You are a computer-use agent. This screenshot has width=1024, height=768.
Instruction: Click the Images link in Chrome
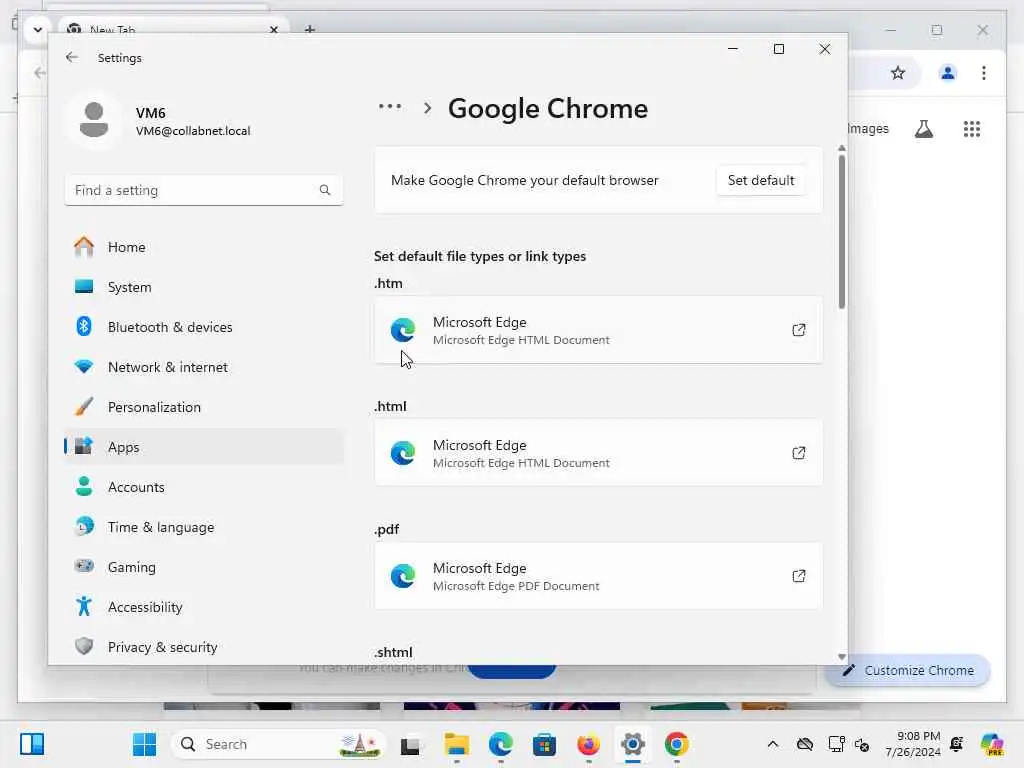tap(867, 129)
